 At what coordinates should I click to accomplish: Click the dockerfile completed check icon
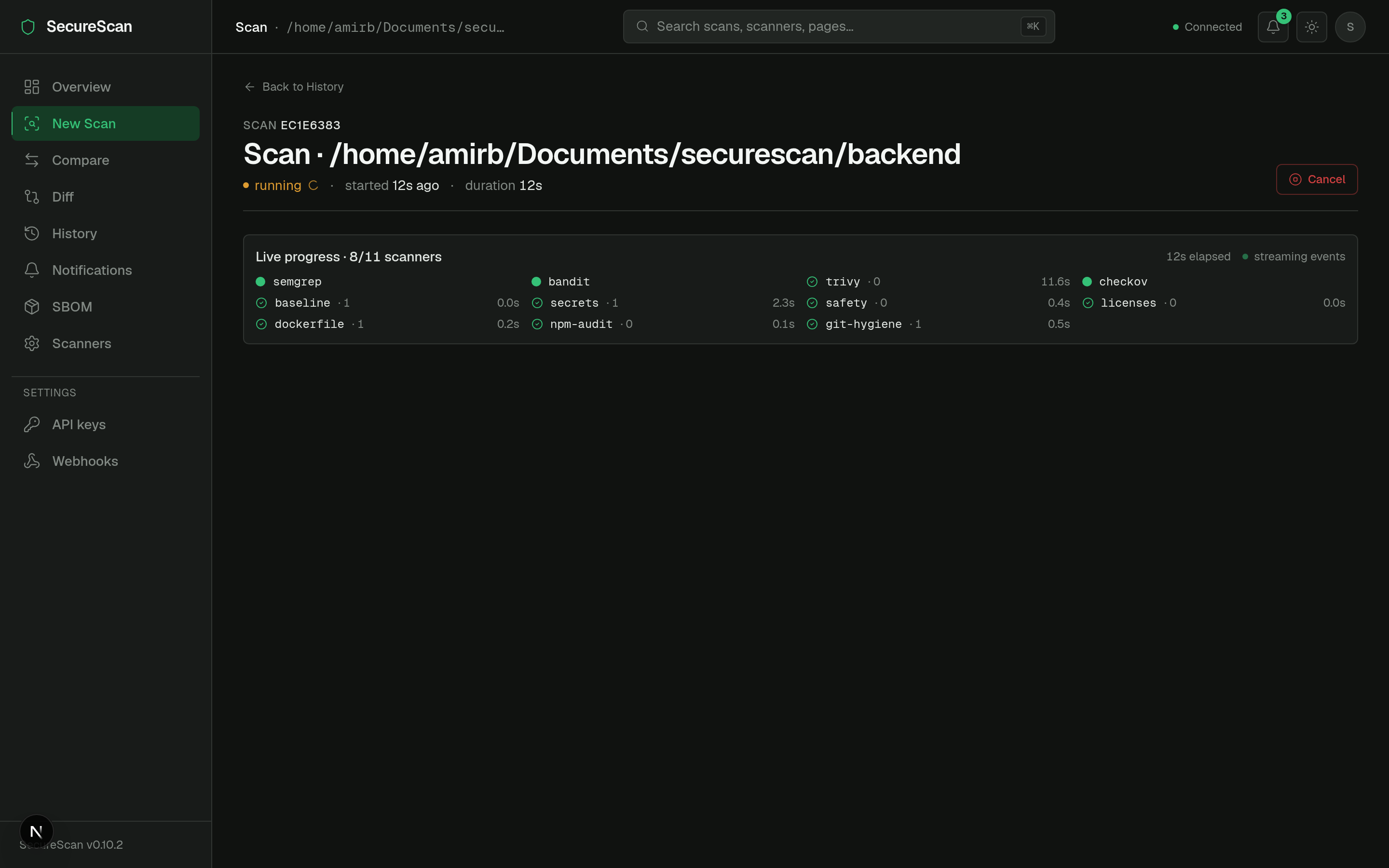click(x=261, y=325)
